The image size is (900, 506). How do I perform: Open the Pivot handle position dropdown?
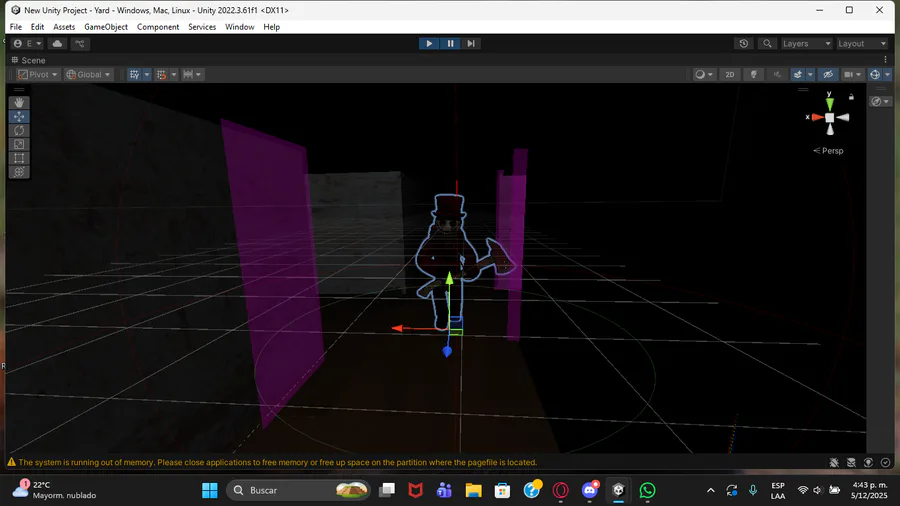point(38,75)
